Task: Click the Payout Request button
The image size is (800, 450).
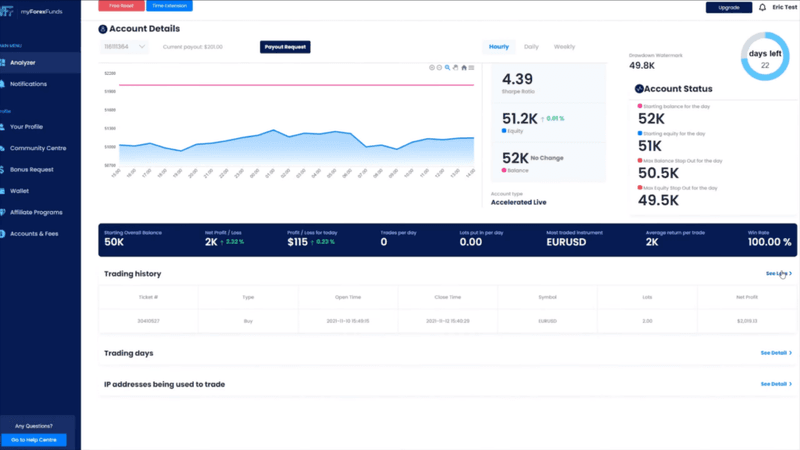Action: tap(285, 47)
